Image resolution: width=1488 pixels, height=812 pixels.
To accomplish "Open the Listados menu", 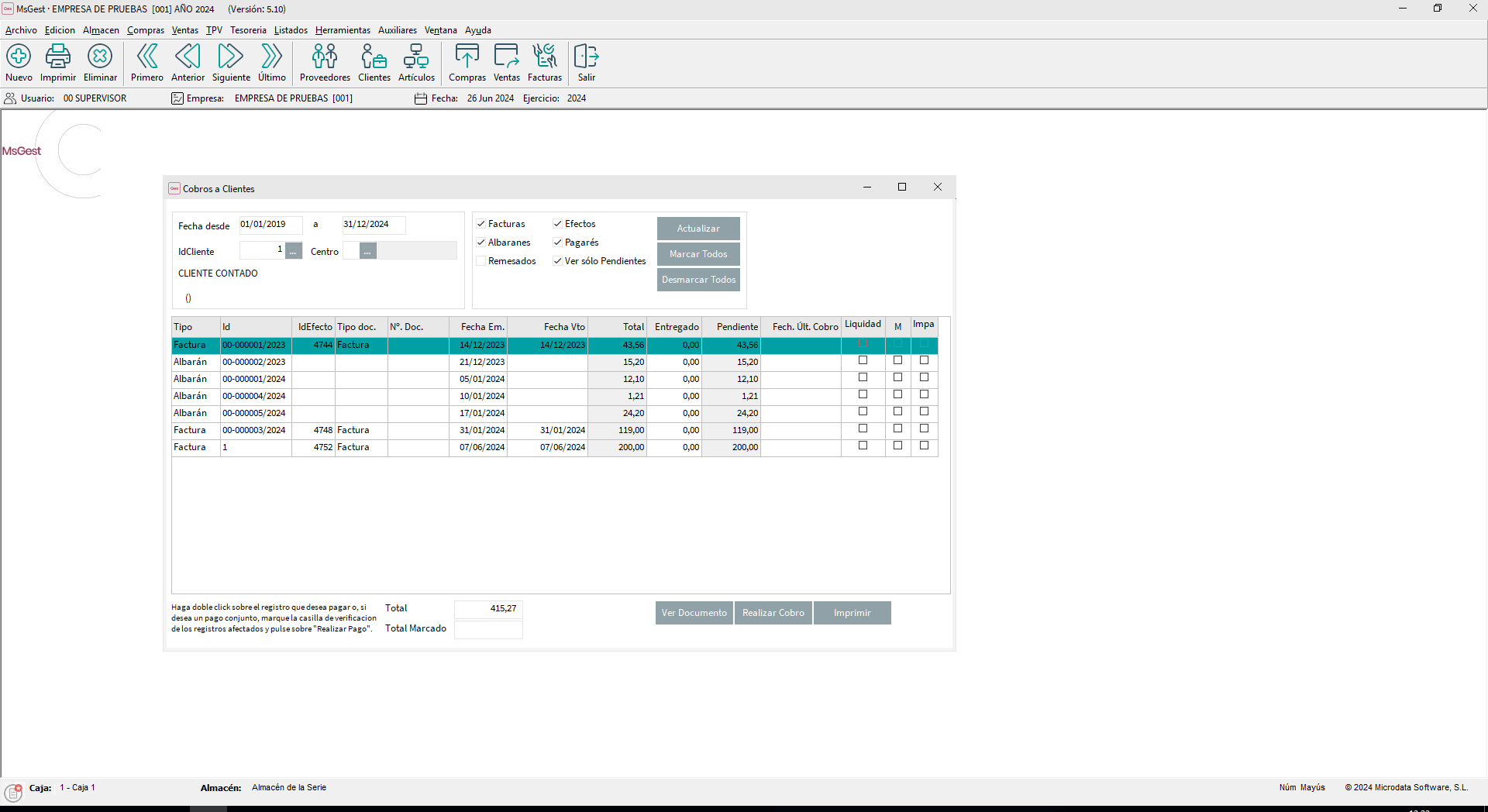I will (x=290, y=30).
